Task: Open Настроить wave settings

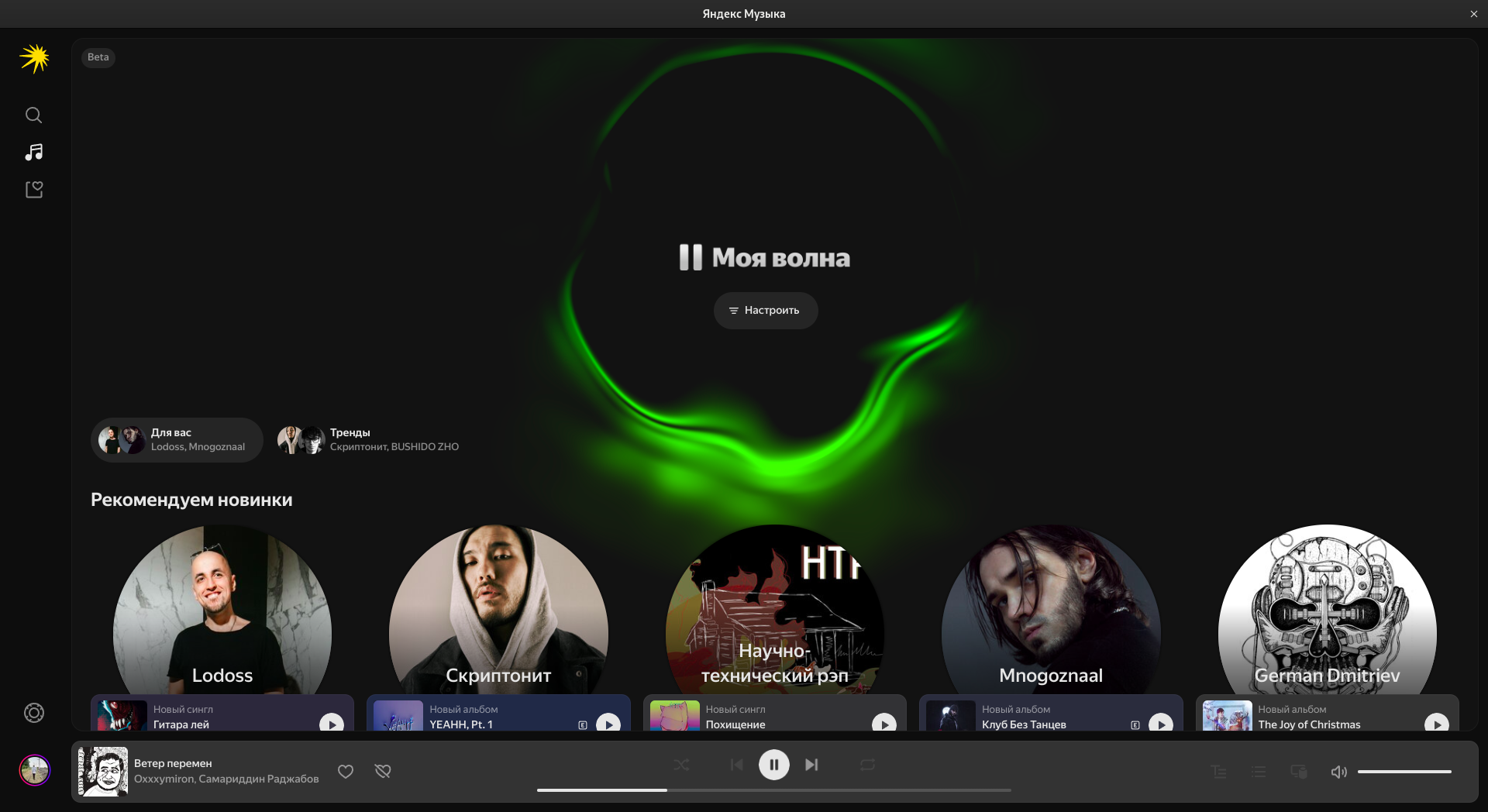Action: (x=766, y=311)
